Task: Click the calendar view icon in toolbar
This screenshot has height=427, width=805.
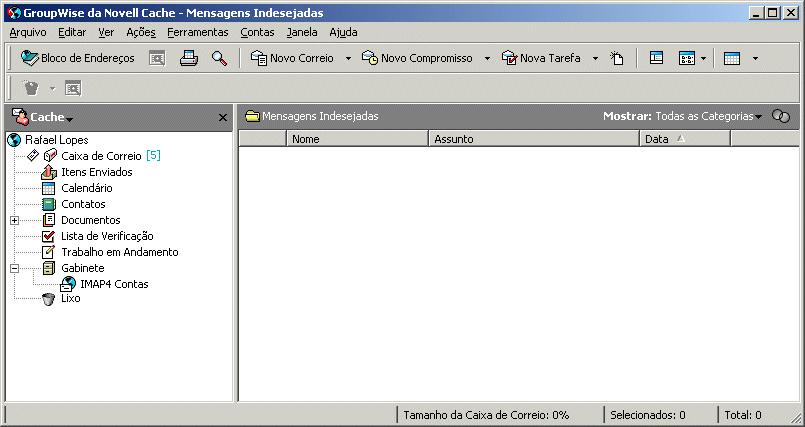Action: 732,59
